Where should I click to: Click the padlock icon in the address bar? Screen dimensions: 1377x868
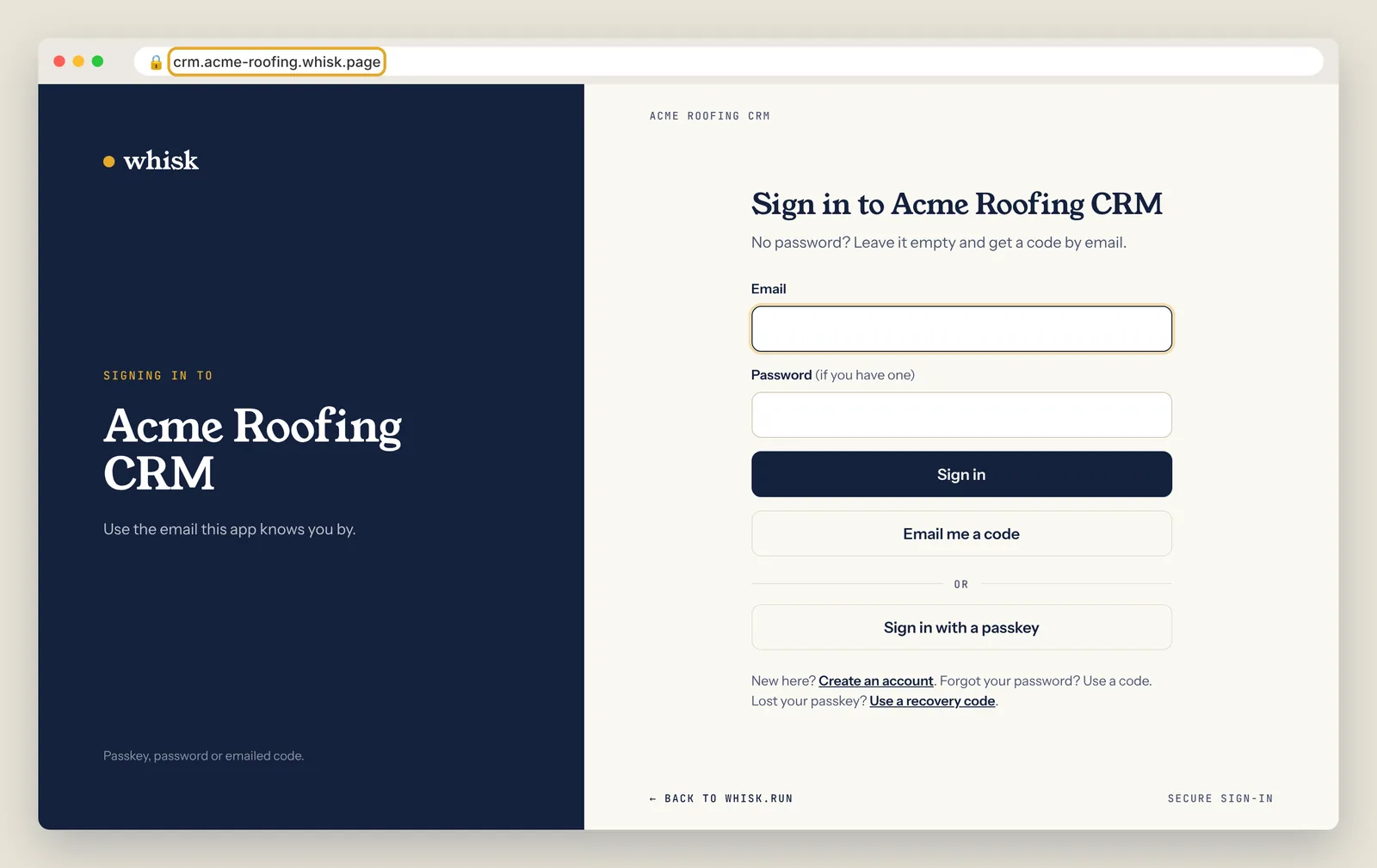pyautogui.click(x=156, y=62)
